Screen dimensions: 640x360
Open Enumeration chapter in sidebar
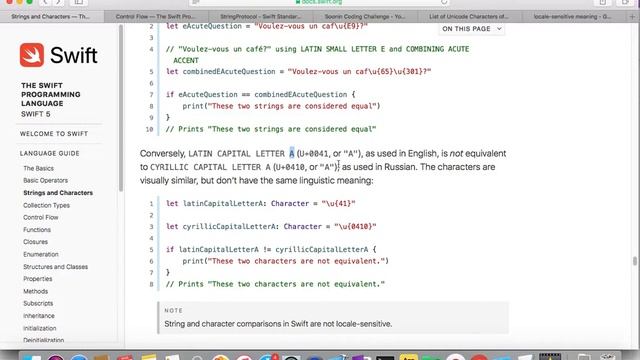click(x=41, y=254)
